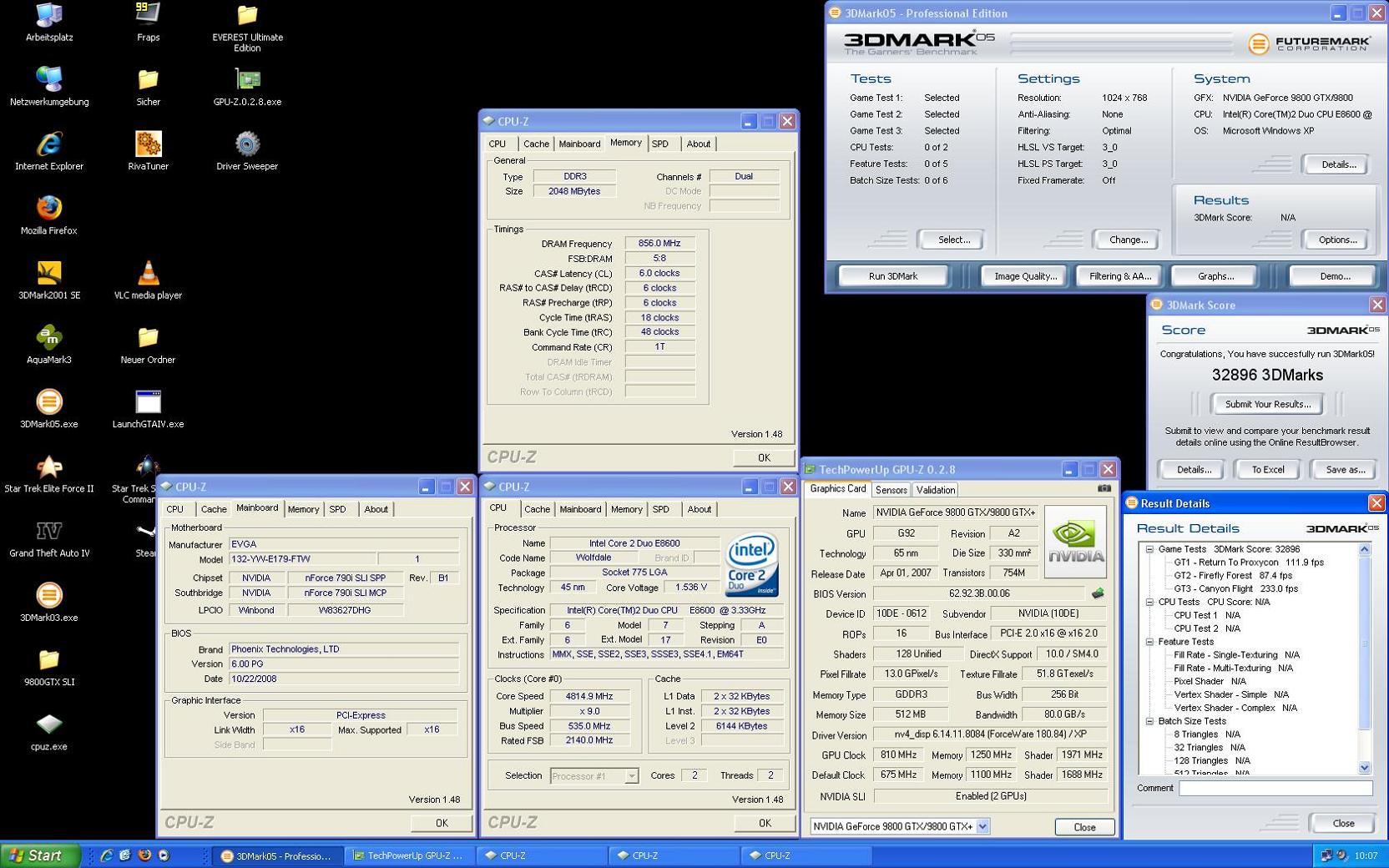
Task: Click Options button under Results
Action: click(x=1336, y=240)
